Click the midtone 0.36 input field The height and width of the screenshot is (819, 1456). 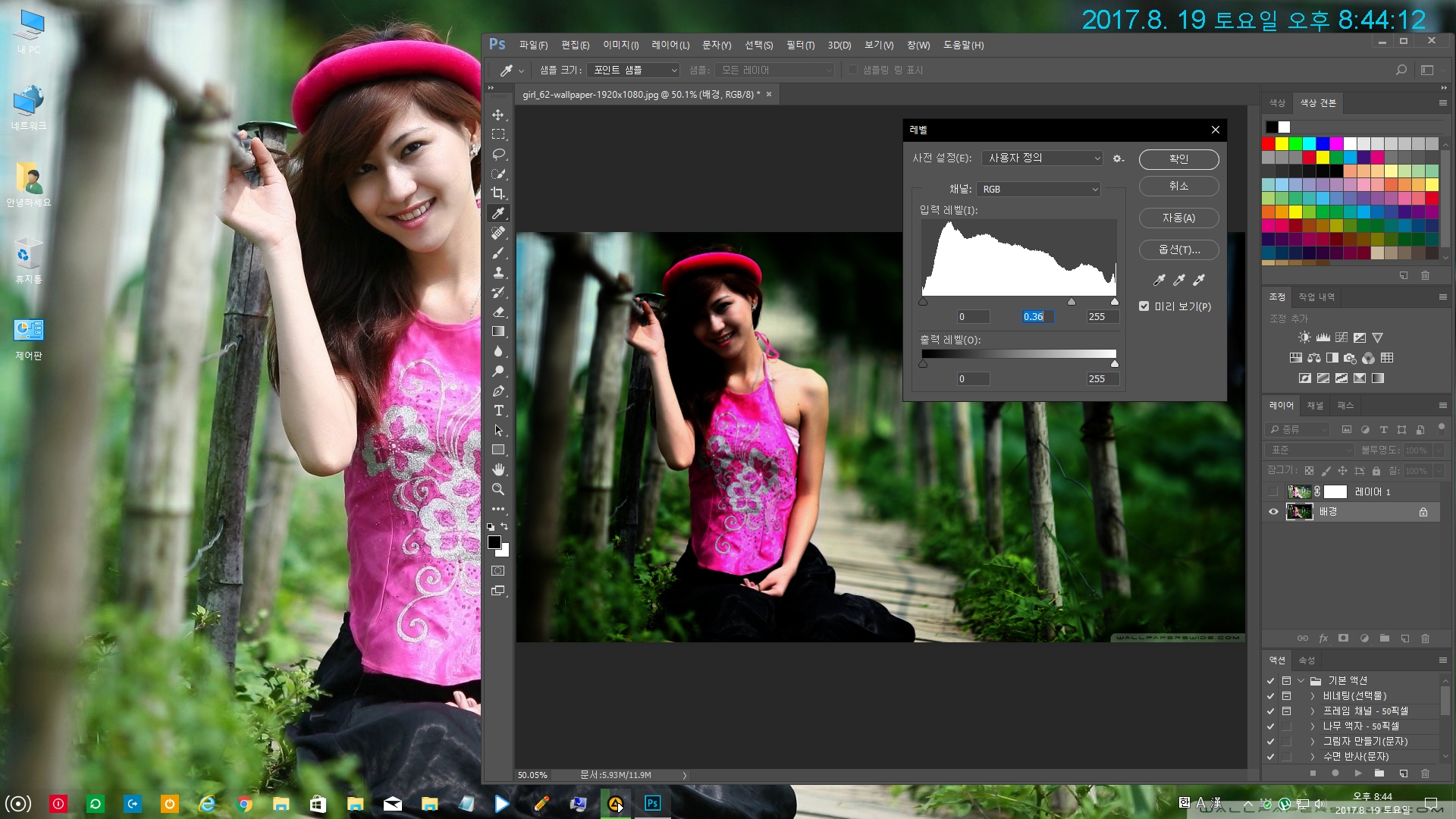(1037, 317)
